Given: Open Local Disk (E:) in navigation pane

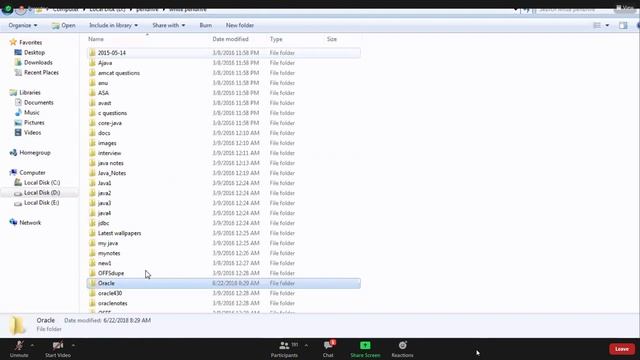Looking at the screenshot, I should pos(37,202).
